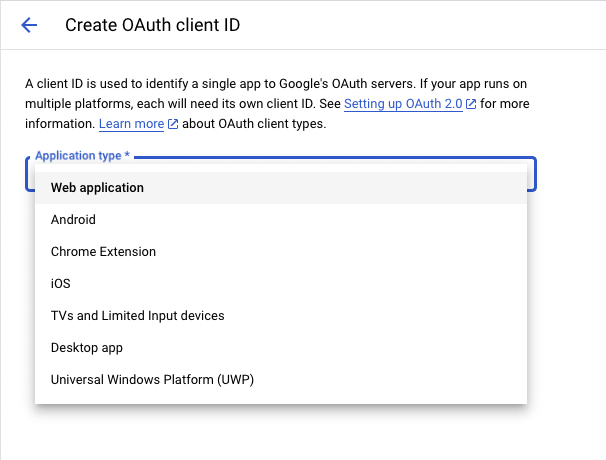Open the Setting up OAuth 2.0 link
This screenshot has width=606, height=460.
[x=403, y=104]
